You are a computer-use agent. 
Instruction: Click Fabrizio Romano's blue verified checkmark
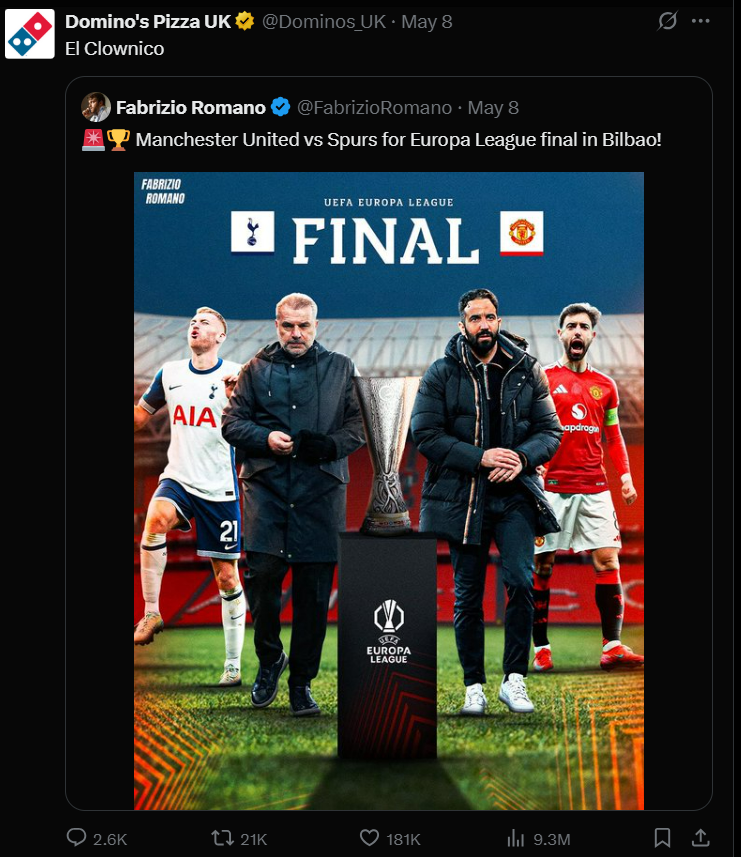coord(280,107)
